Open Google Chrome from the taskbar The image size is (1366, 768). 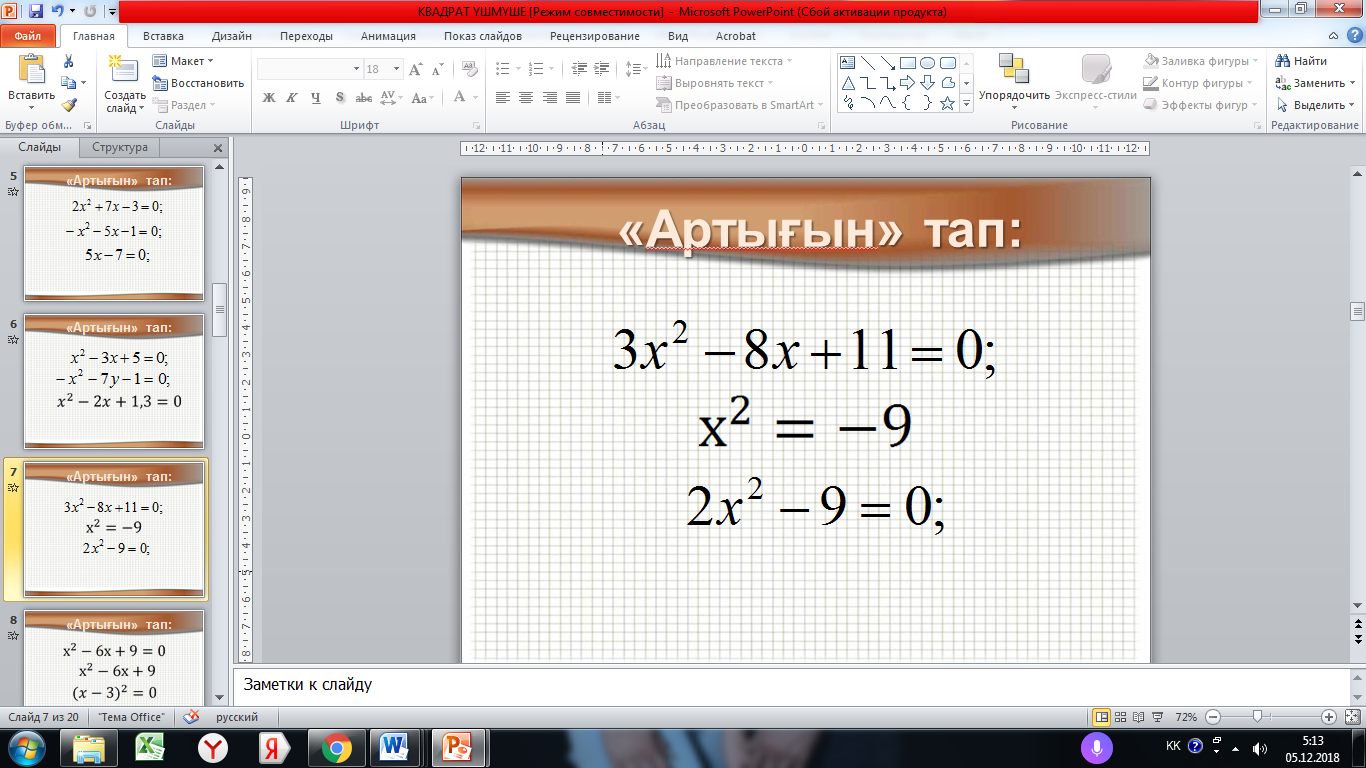click(335, 747)
